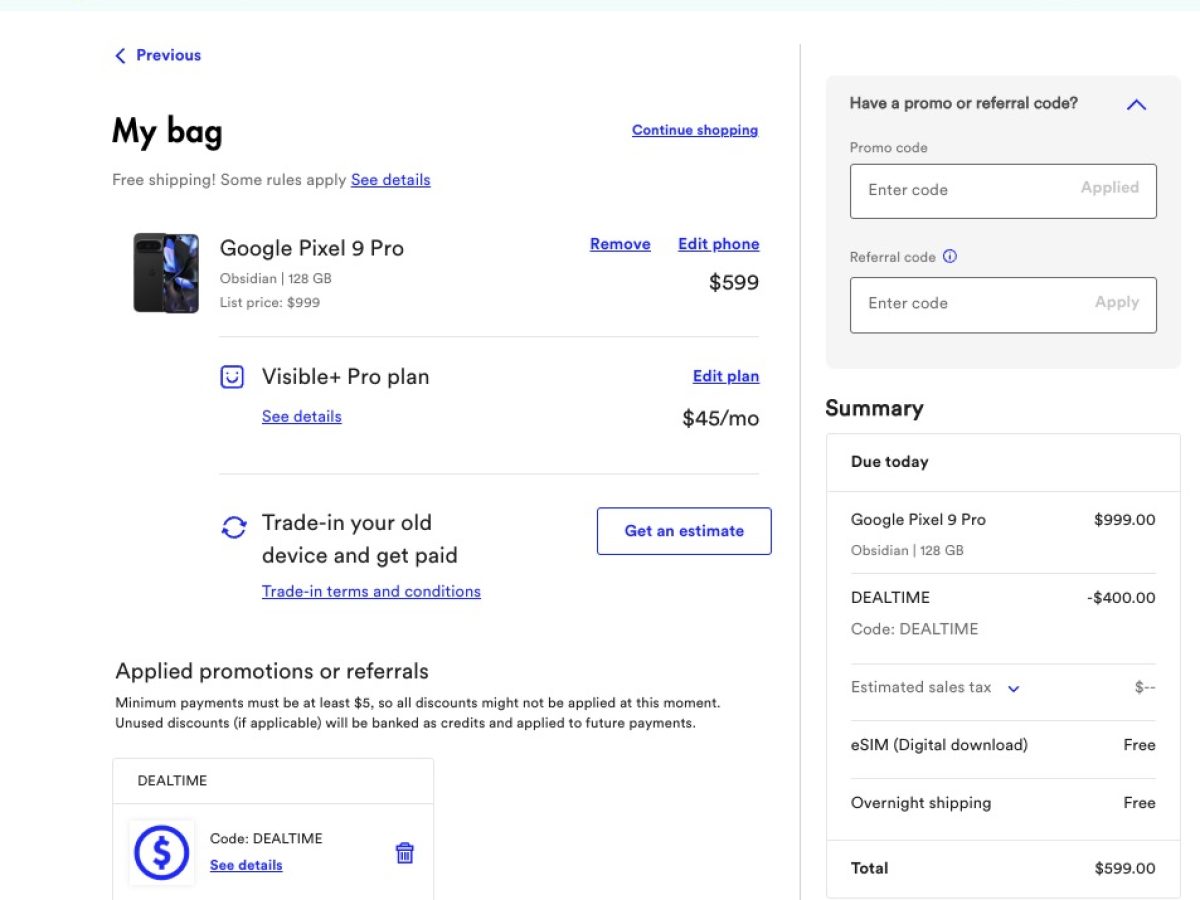Click the Previous back arrow icon
Viewport: 1200px width, 900px height.
point(121,56)
